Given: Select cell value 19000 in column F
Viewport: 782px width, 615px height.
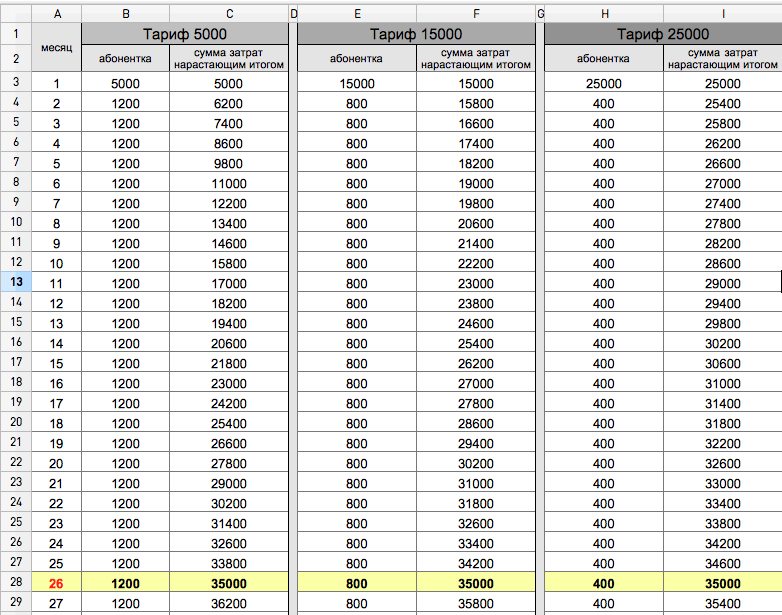Looking at the screenshot, I should (x=476, y=183).
